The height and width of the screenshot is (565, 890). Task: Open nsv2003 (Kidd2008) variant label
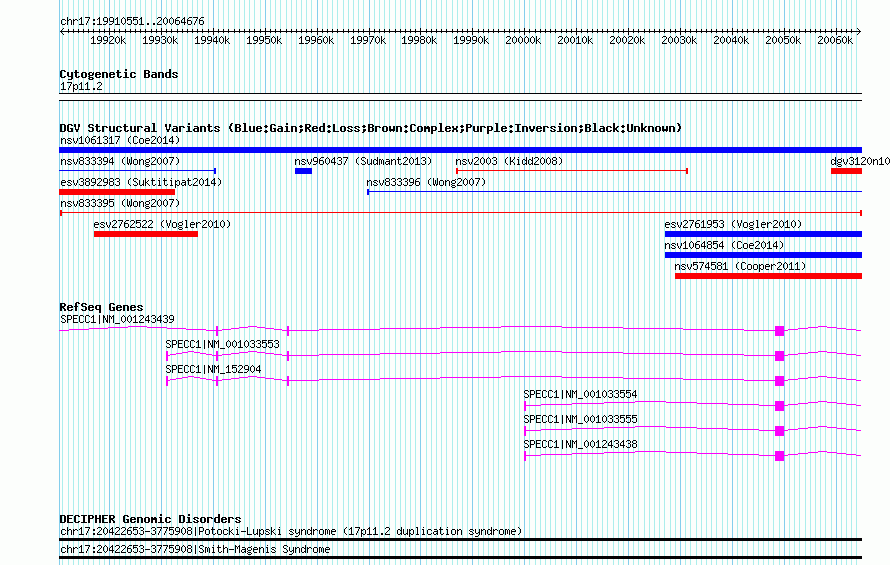pyautogui.click(x=509, y=161)
